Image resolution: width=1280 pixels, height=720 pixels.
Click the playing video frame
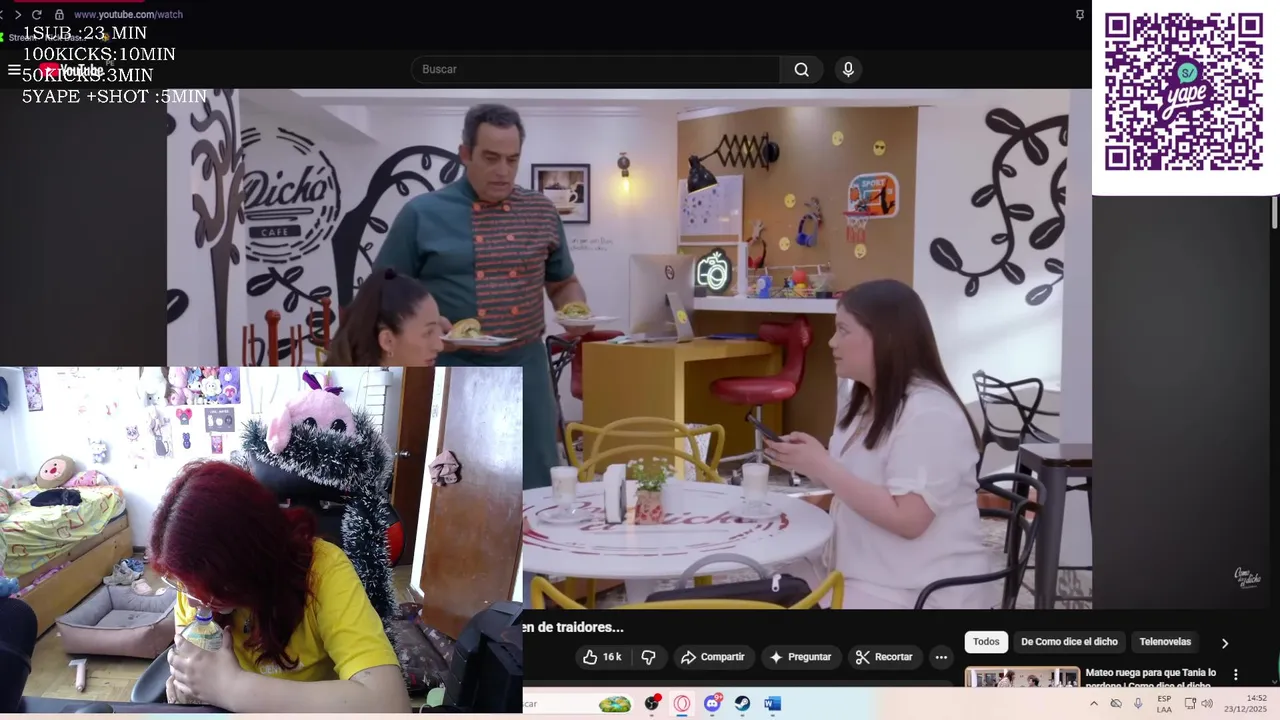point(629,349)
